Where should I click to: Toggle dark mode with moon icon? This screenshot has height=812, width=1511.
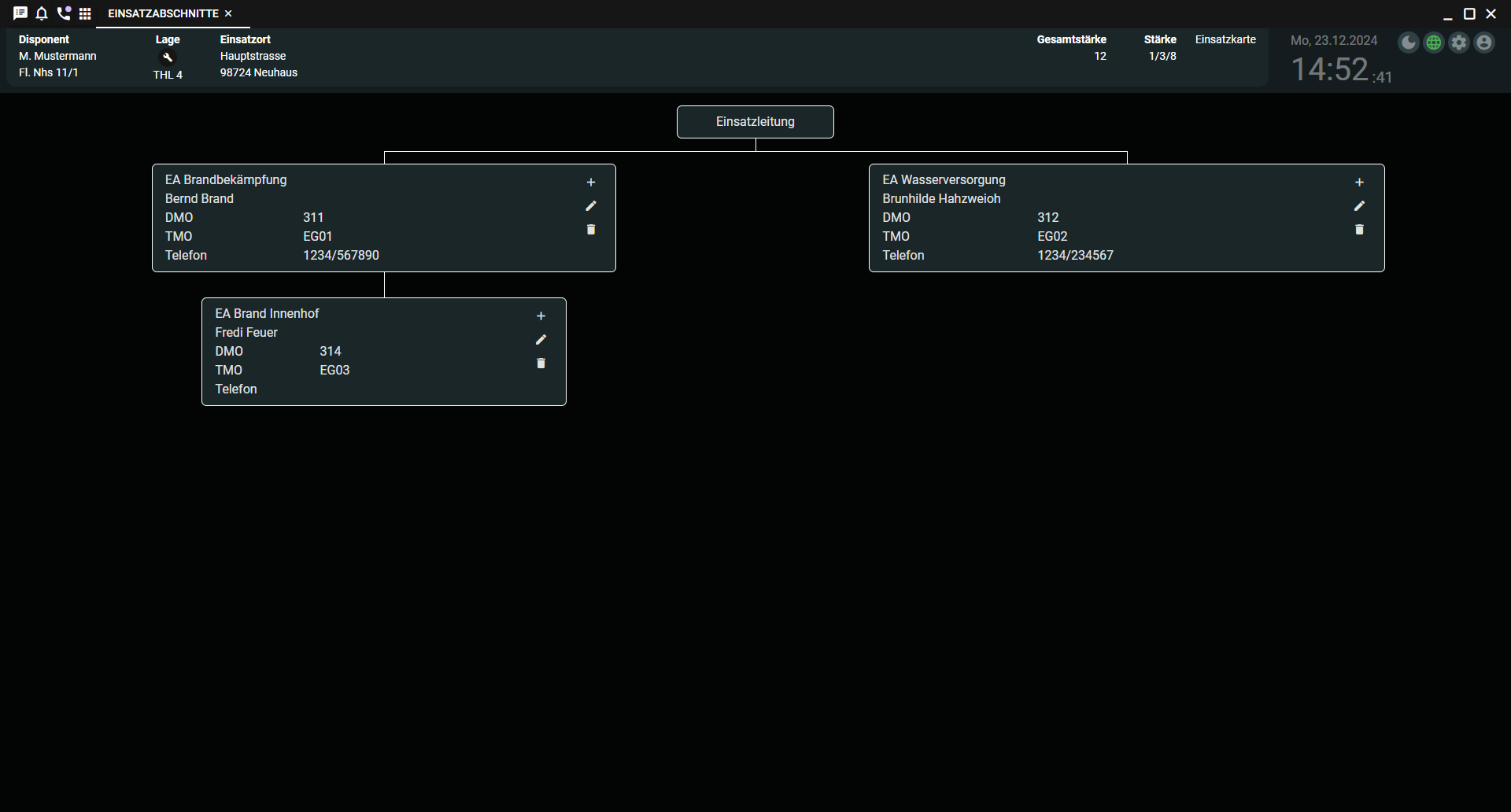pos(1409,42)
